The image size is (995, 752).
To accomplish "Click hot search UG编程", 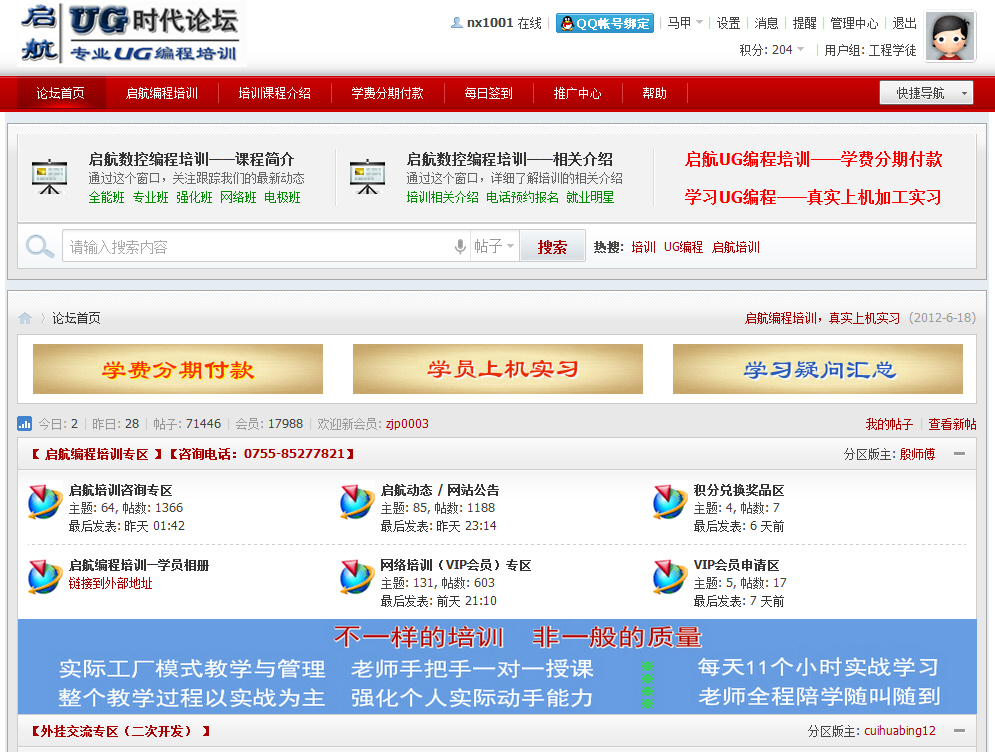I will (x=683, y=247).
